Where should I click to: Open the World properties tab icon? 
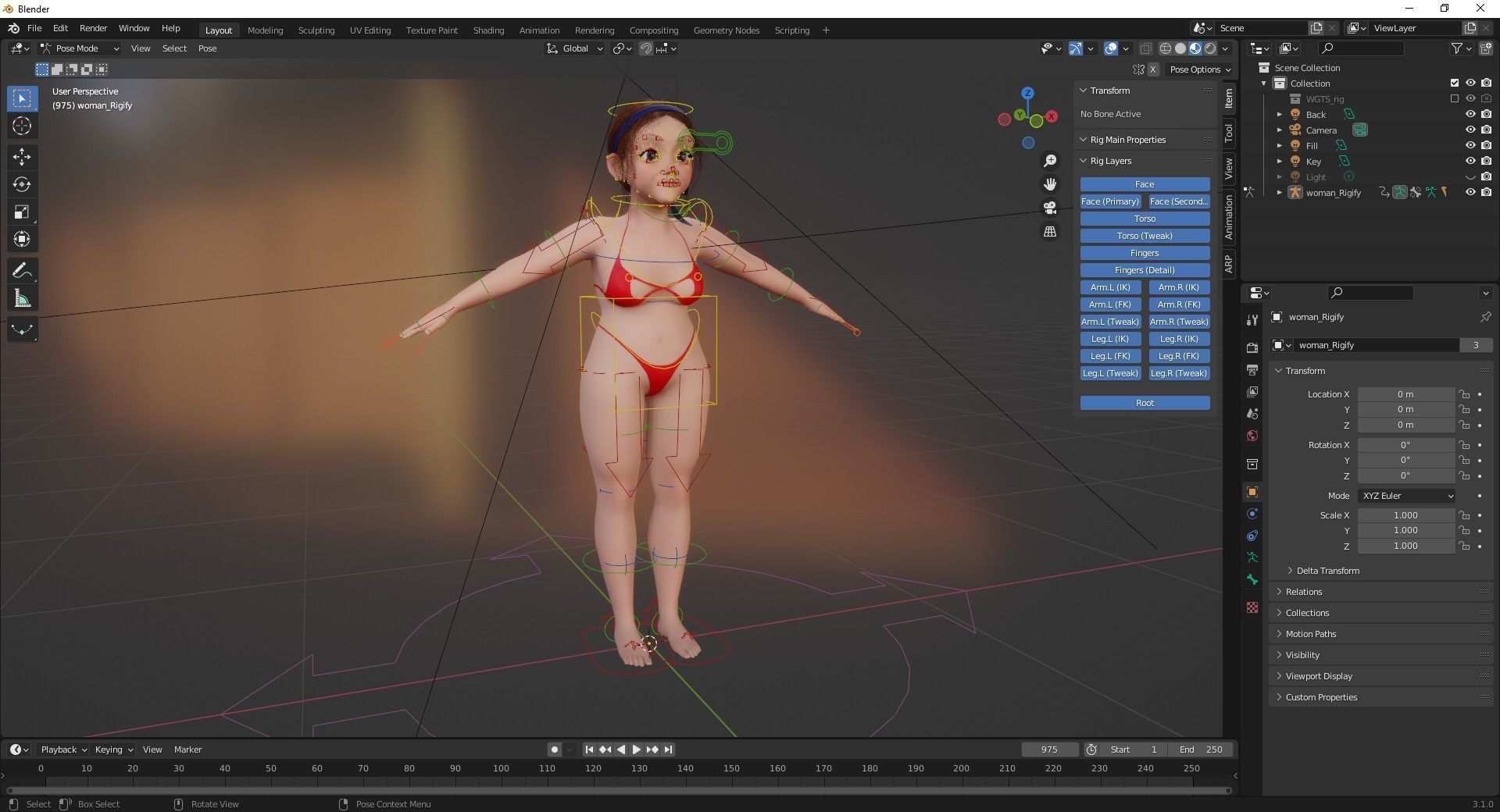click(1252, 436)
